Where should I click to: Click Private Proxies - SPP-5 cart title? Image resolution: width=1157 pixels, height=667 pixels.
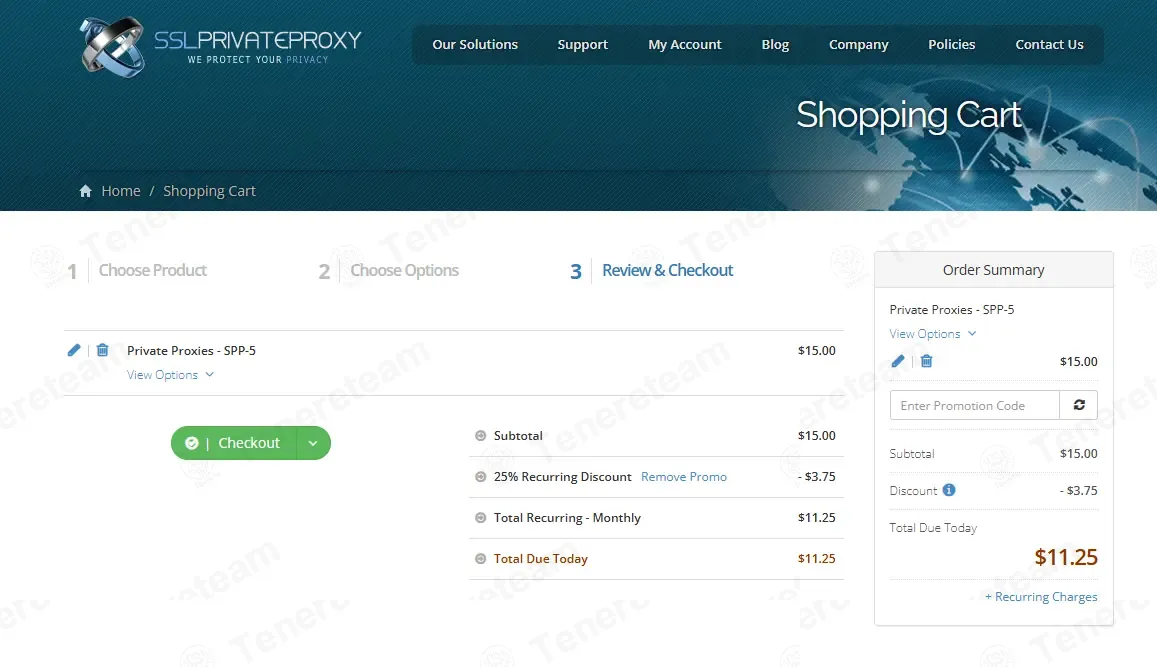click(191, 350)
